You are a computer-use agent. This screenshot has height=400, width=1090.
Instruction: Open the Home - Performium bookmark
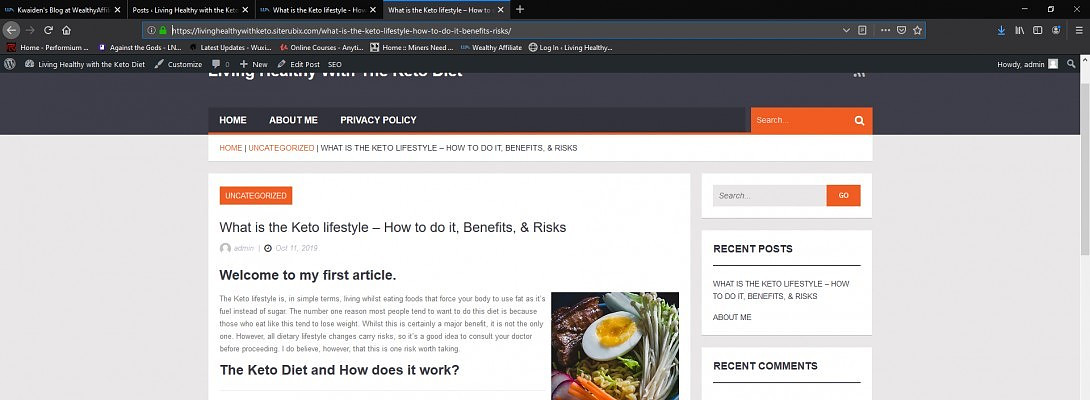tap(47, 47)
